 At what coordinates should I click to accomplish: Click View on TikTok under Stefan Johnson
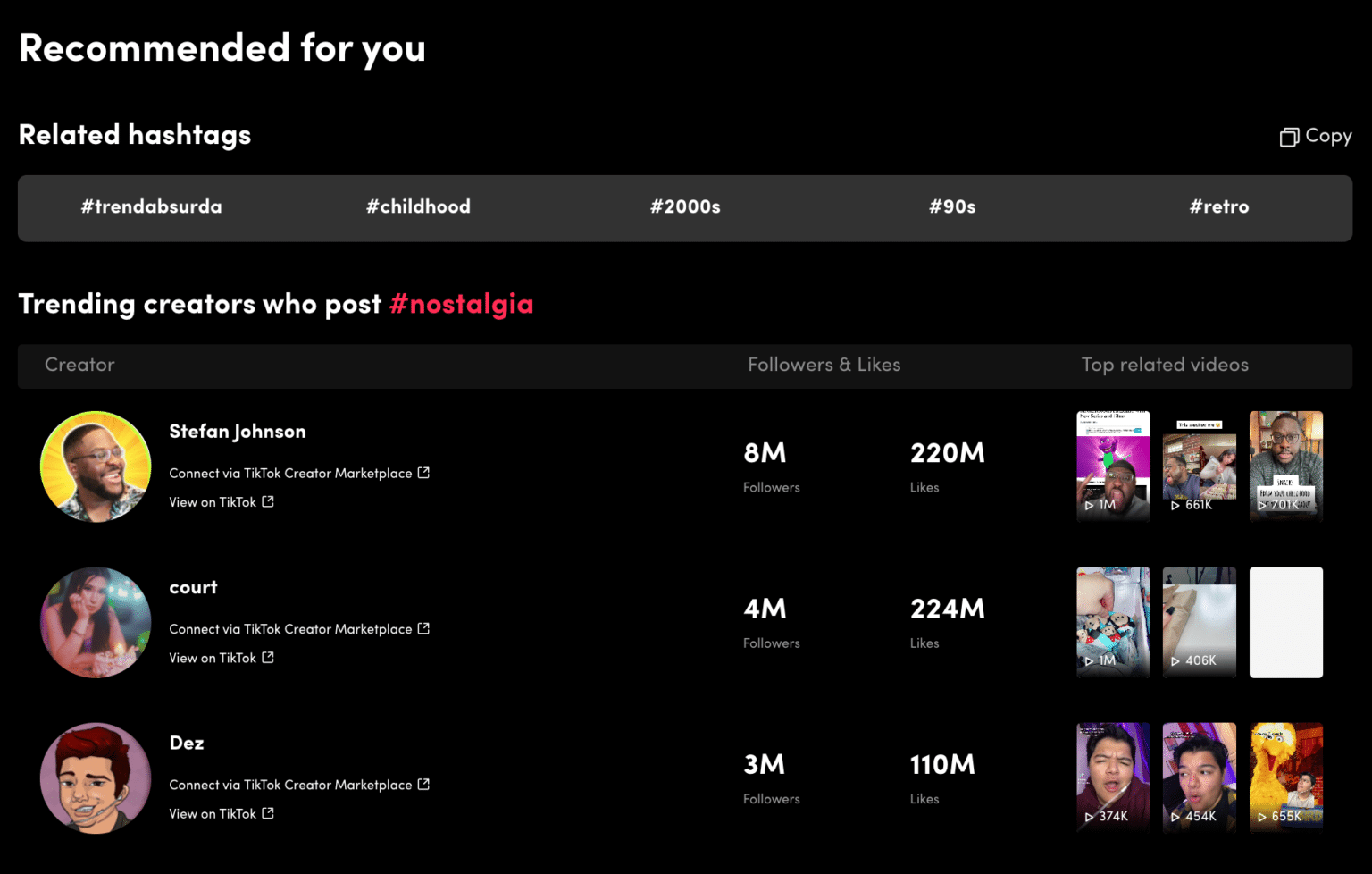pyautogui.click(x=213, y=502)
